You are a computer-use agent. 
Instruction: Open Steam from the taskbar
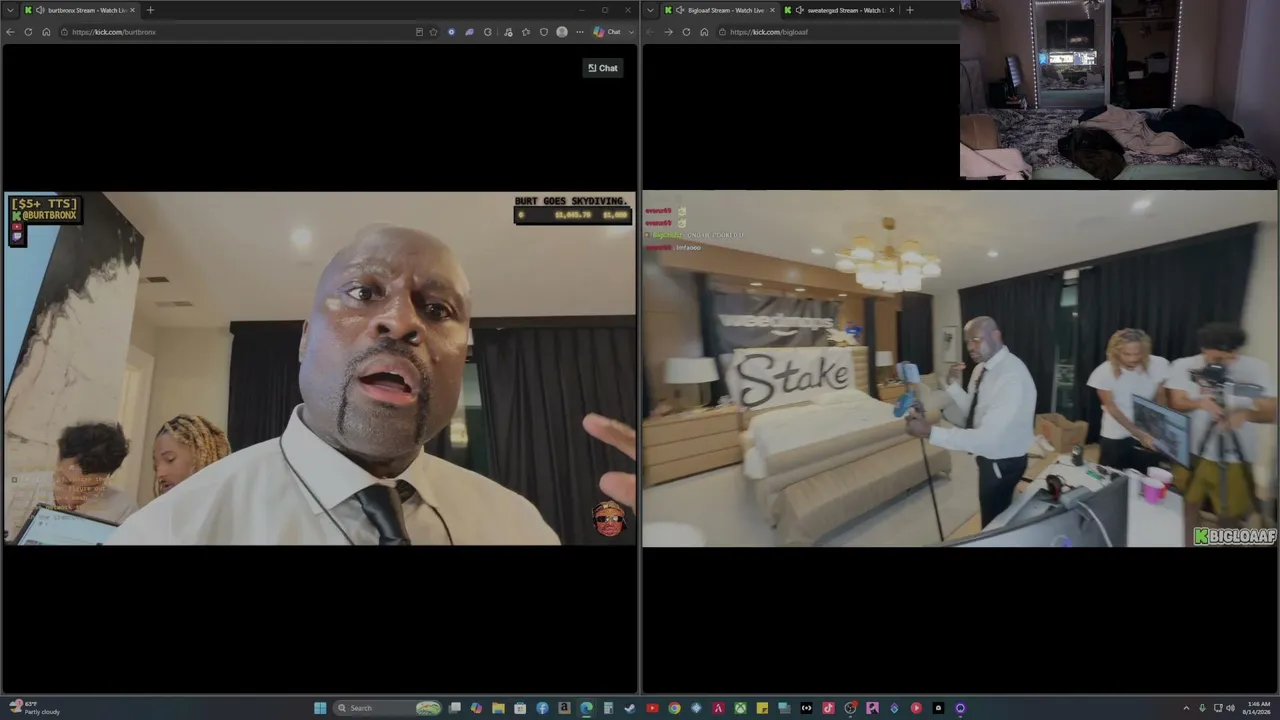[630, 708]
